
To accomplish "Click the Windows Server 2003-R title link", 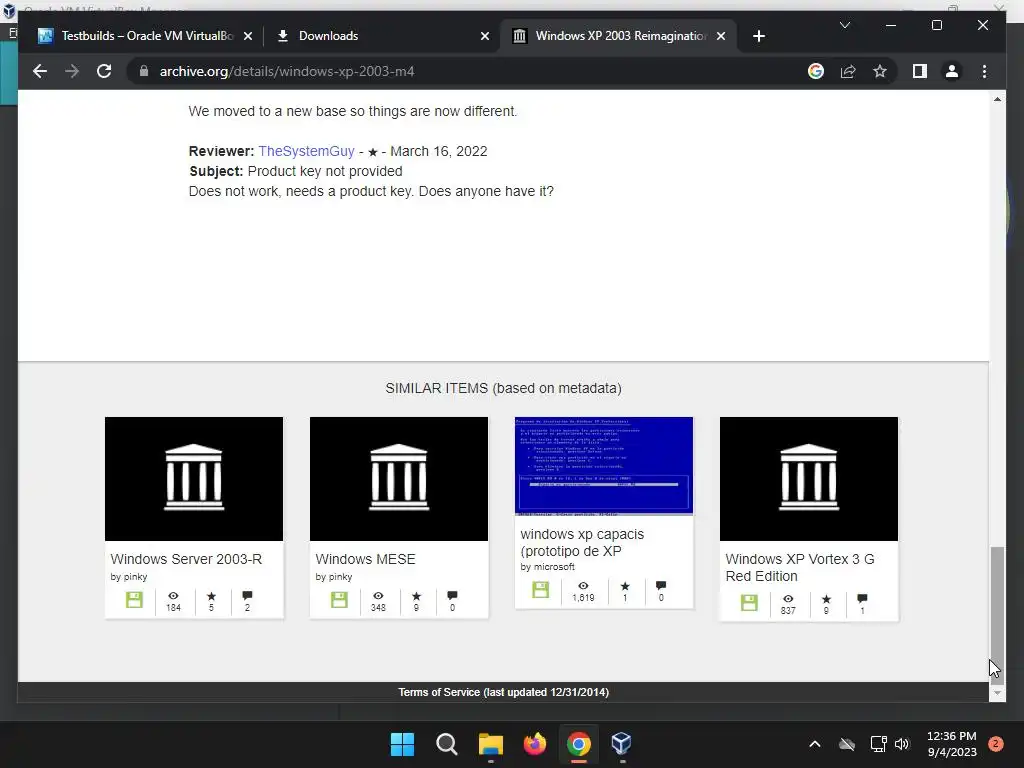I will pyautogui.click(x=186, y=559).
